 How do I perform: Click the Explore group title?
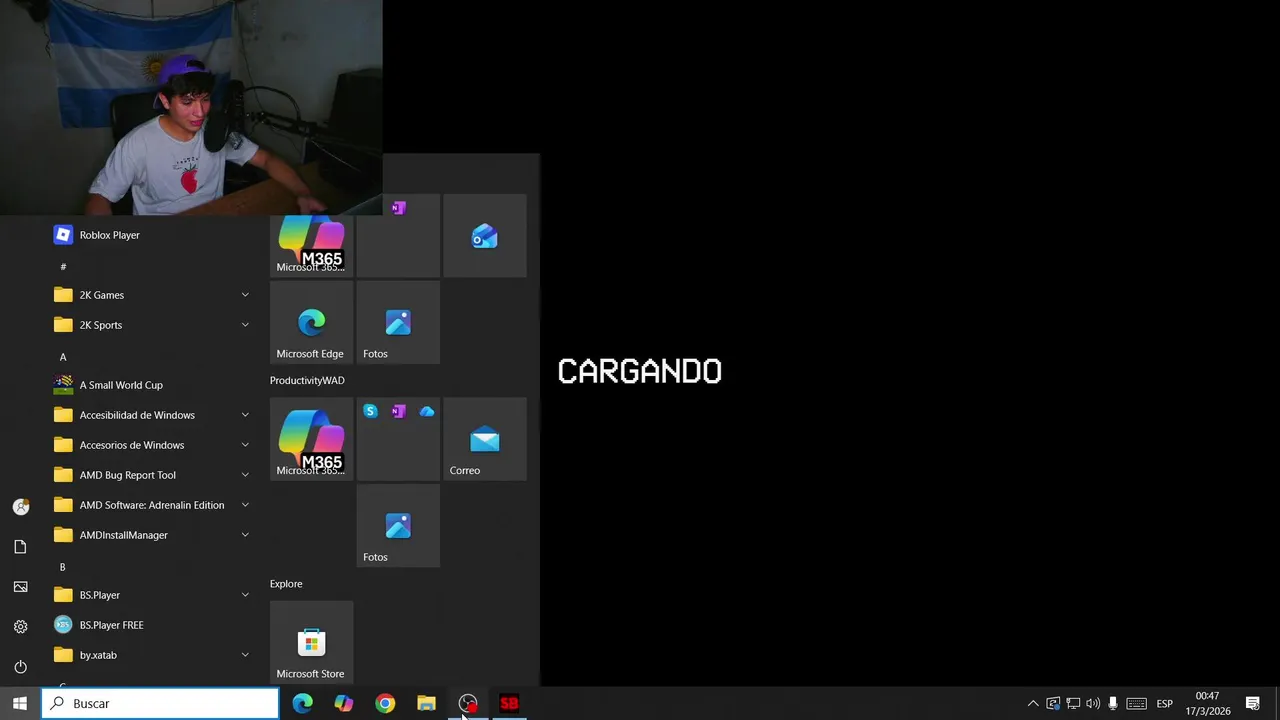(x=286, y=584)
